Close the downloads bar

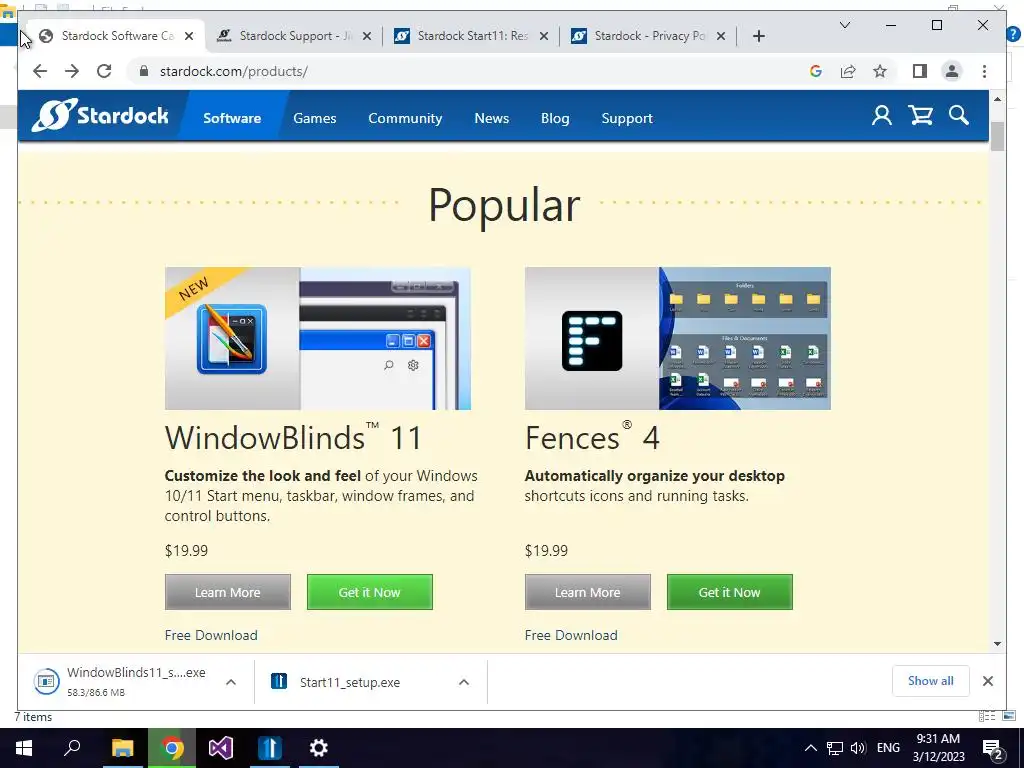pos(987,681)
